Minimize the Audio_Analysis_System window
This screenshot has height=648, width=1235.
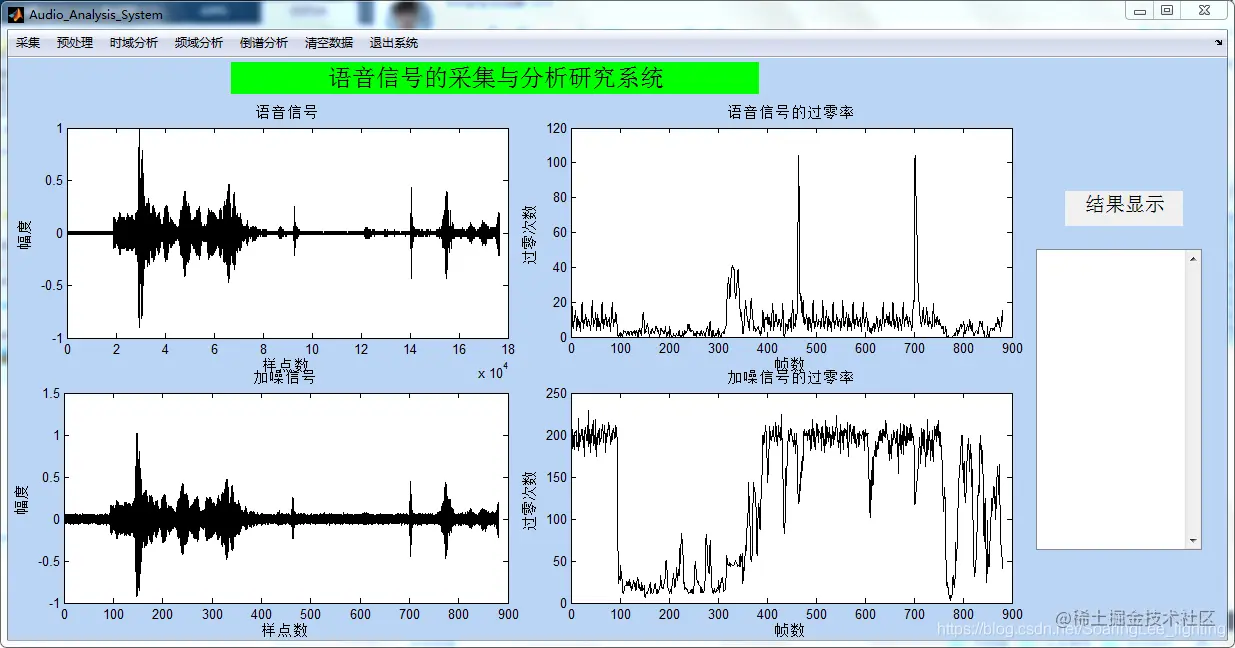[x=1139, y=10]
